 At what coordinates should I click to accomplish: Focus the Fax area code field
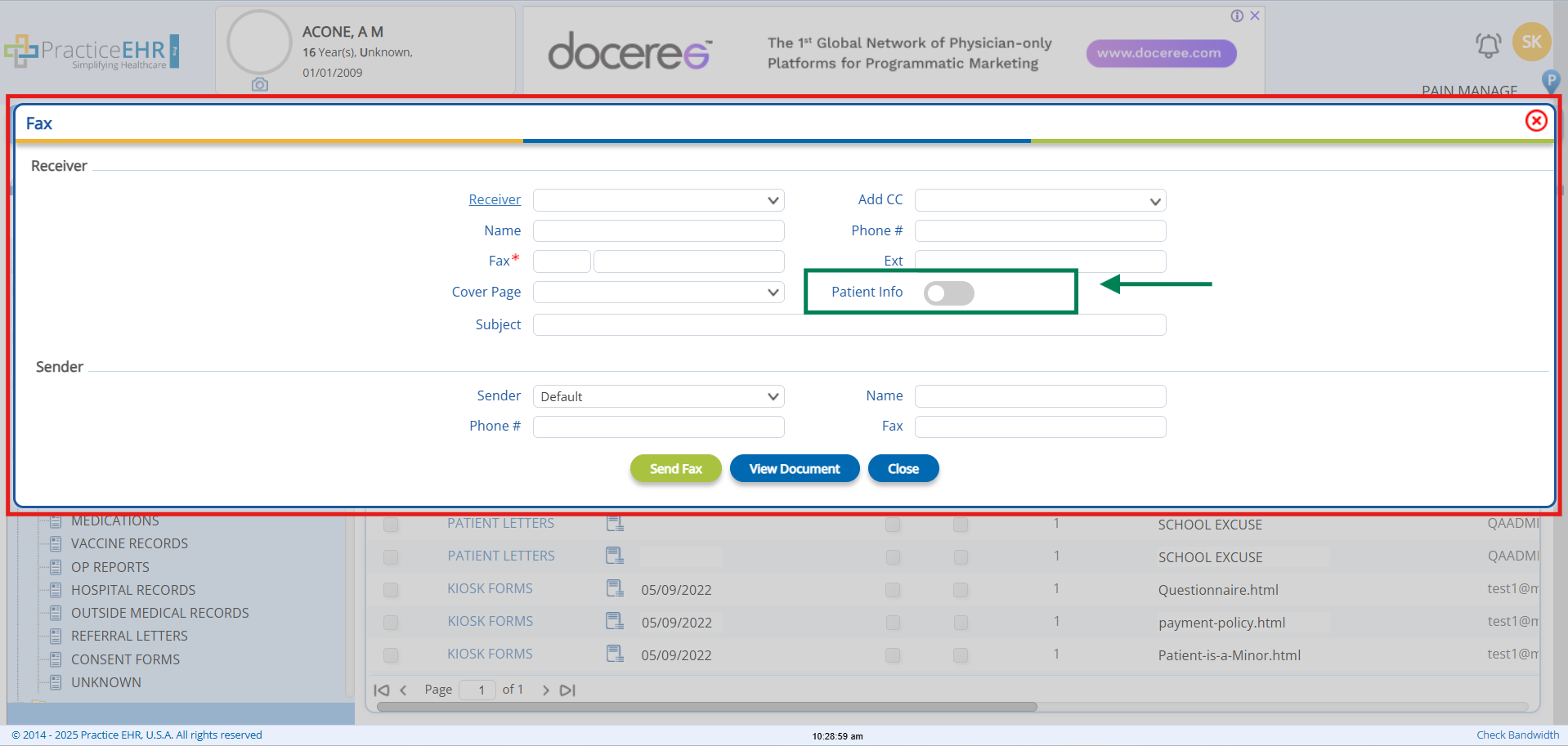point(562,261)
